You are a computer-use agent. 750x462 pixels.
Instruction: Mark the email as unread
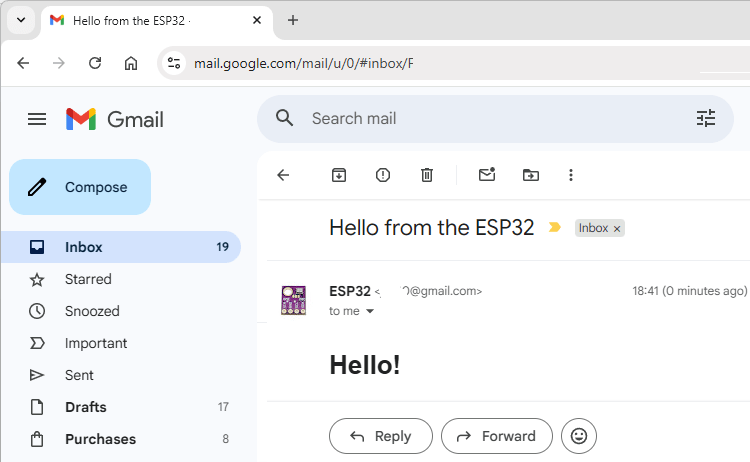point(487,175)
